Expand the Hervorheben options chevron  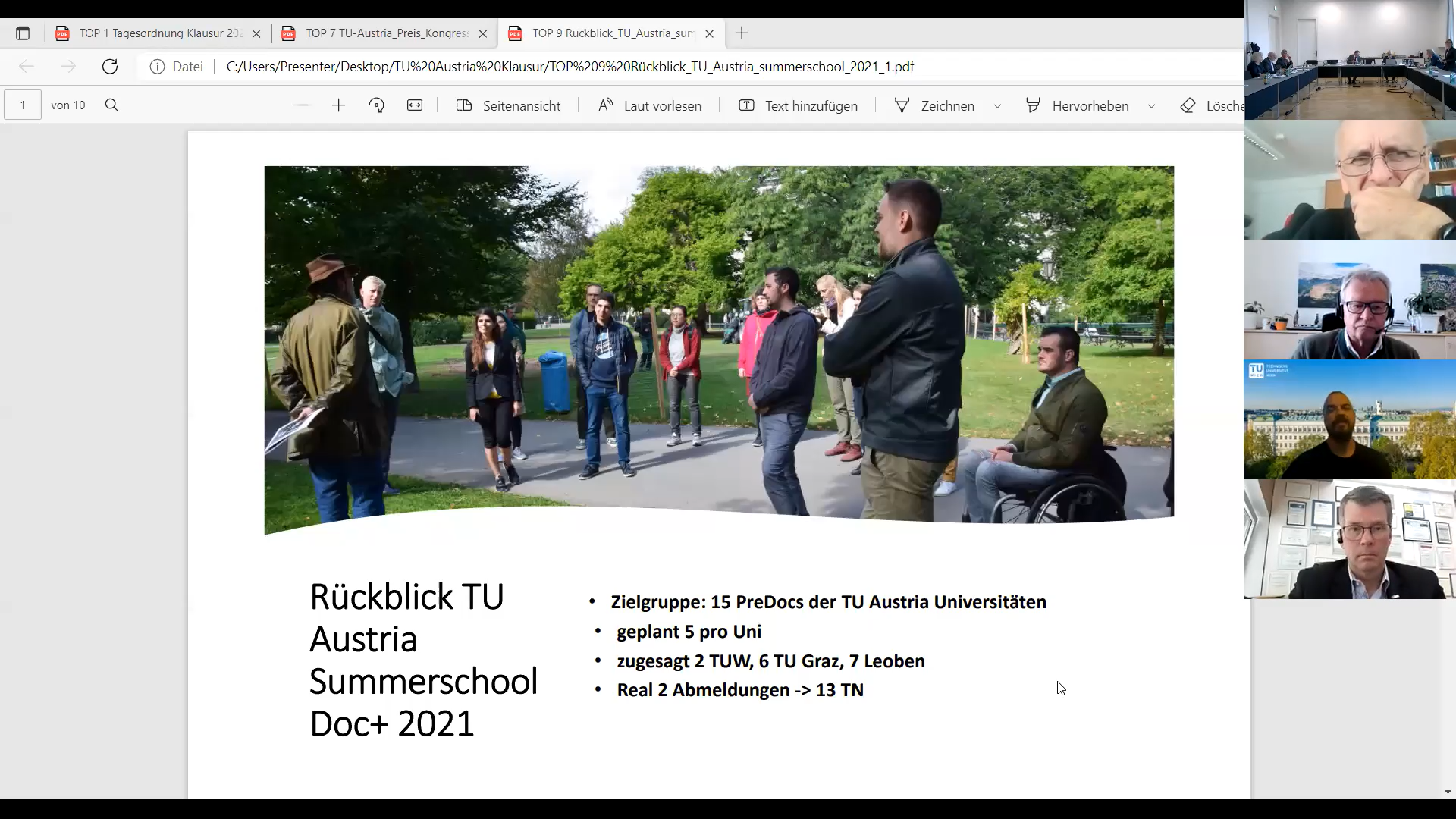pos(1151,106)
